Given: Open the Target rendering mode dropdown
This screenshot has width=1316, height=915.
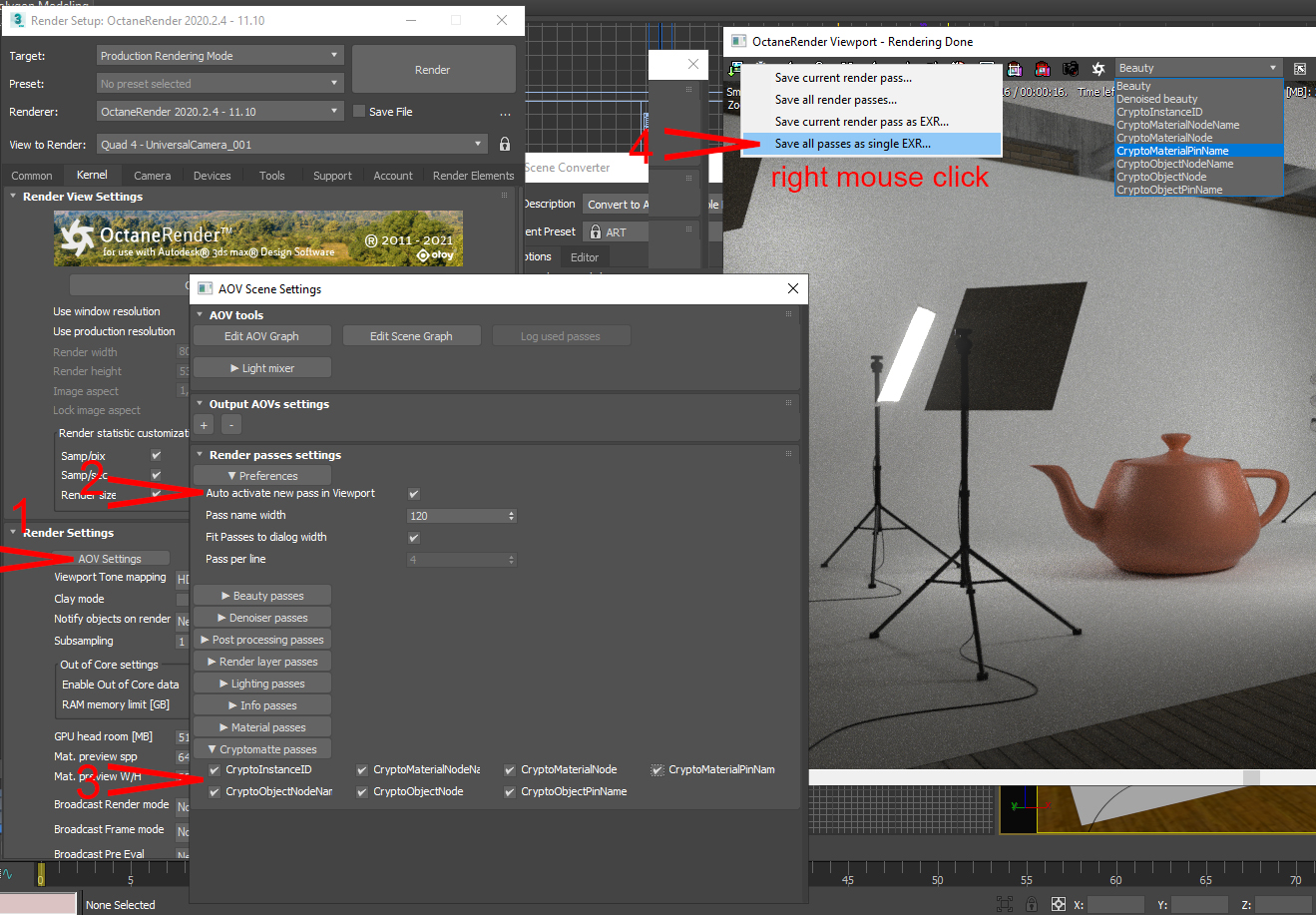Looking at the screenshot, I should tap(220, 56).
